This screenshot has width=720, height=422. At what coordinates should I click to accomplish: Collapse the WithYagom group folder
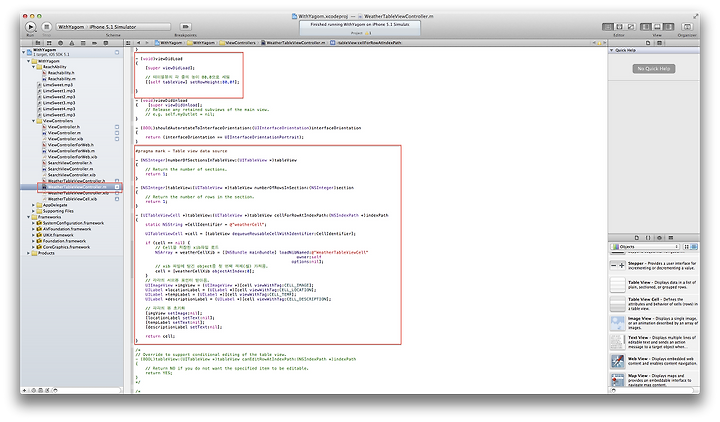pos(28,61)
